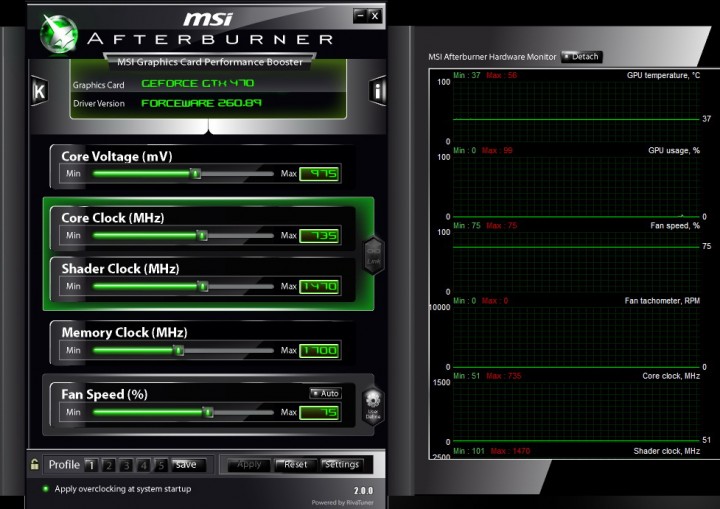Select Profile slot 4
The width and height of the screenshot is (720, 509).
pyautogui.click(x=143, y=465)
